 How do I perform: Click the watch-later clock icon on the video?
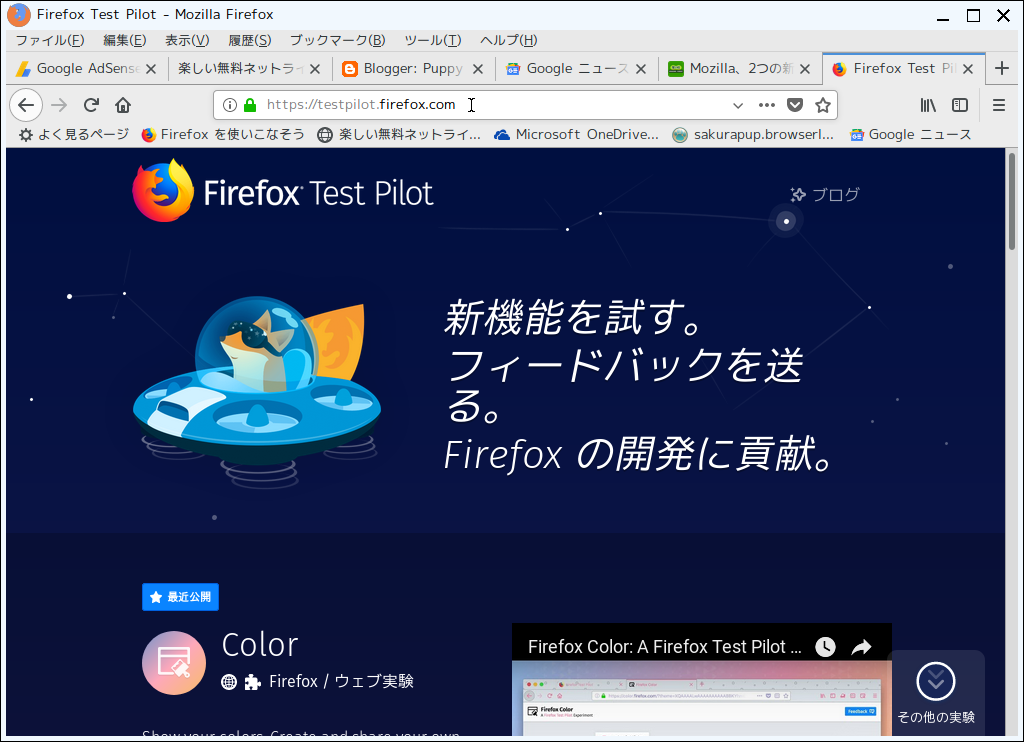(x=825, y=647)
